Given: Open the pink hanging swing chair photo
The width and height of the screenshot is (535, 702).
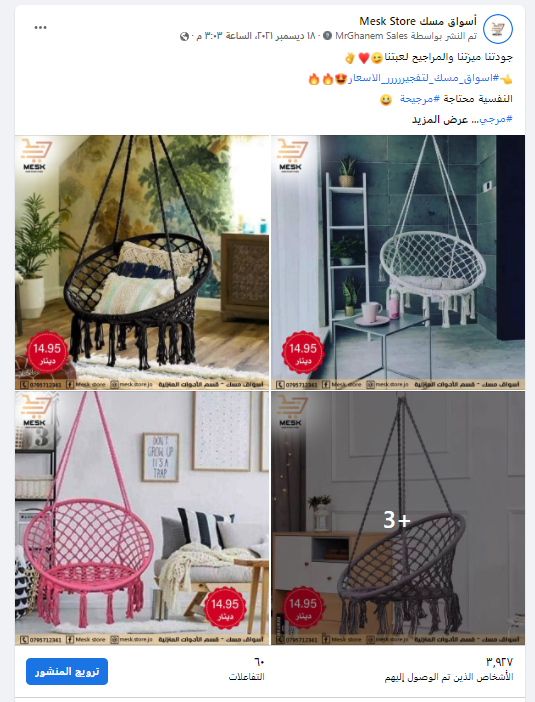Looking at the screenshot, I should pyautogui.click(x=142, y=518).
